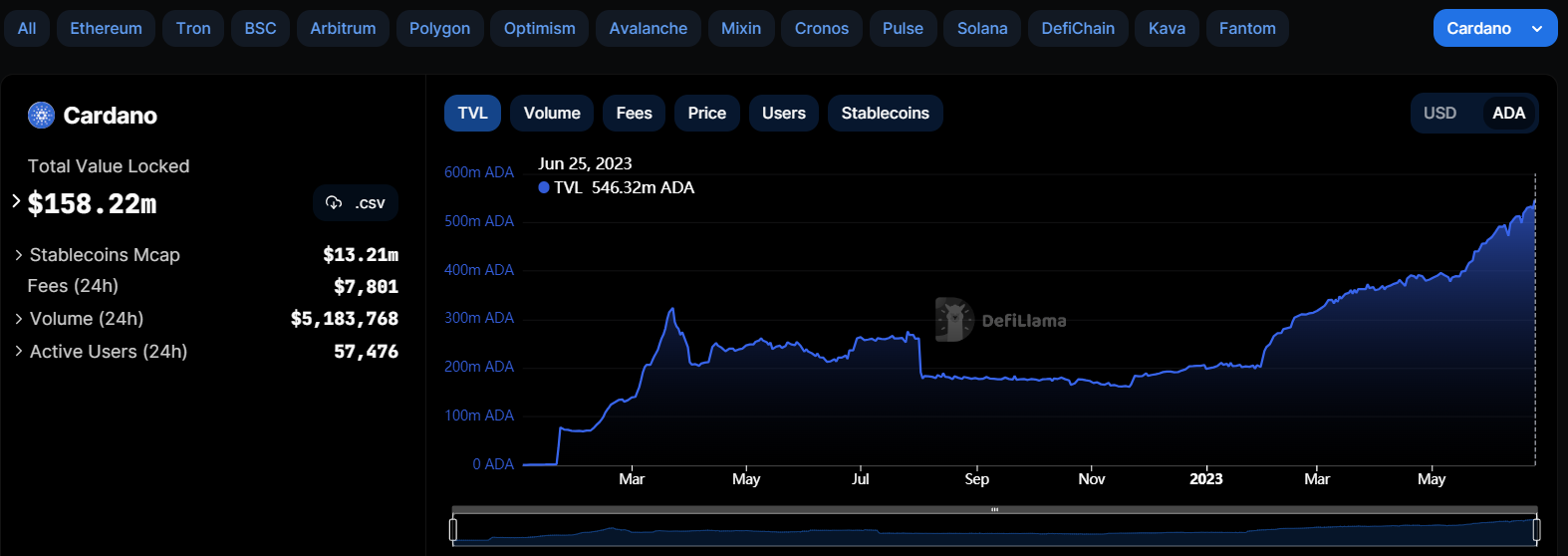Select the Polygon chain tab
Viewport: 1568px width, 556px height.
tap(439, 28)
